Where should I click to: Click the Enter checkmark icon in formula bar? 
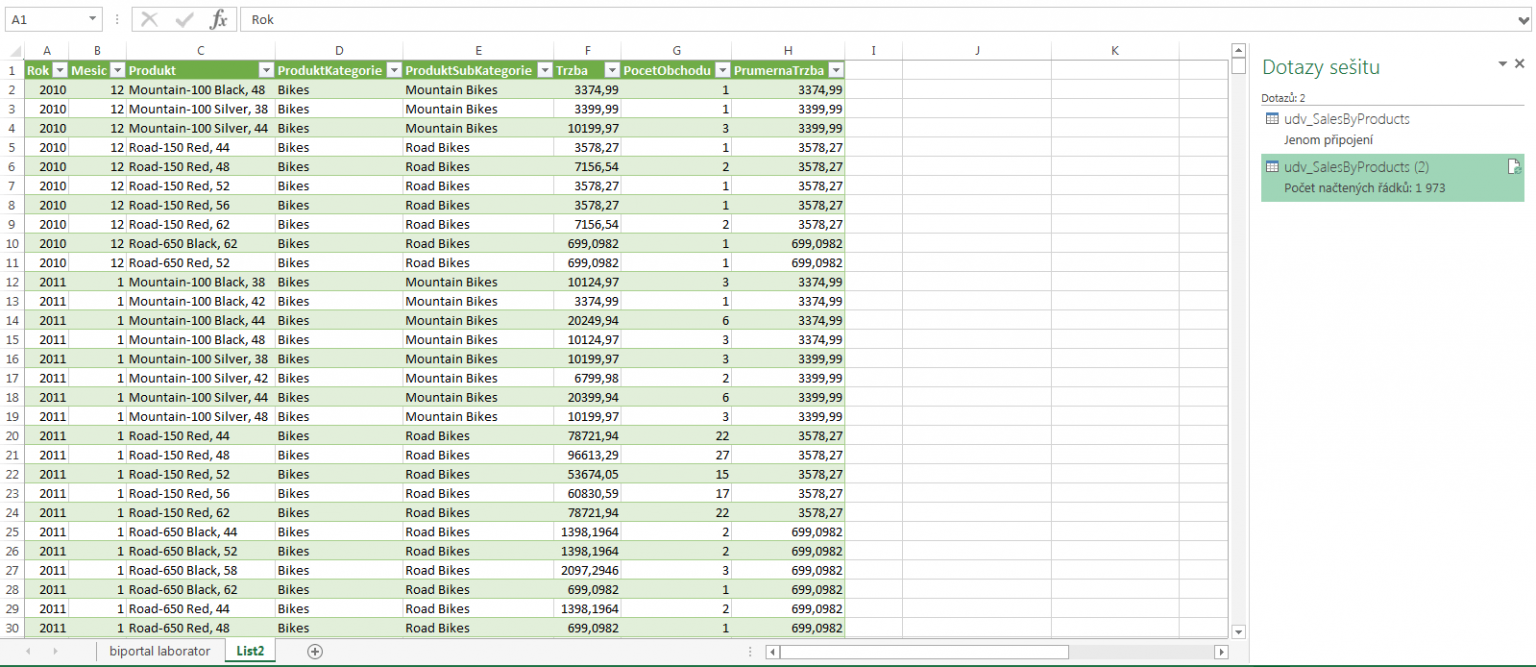pos(184,20)
